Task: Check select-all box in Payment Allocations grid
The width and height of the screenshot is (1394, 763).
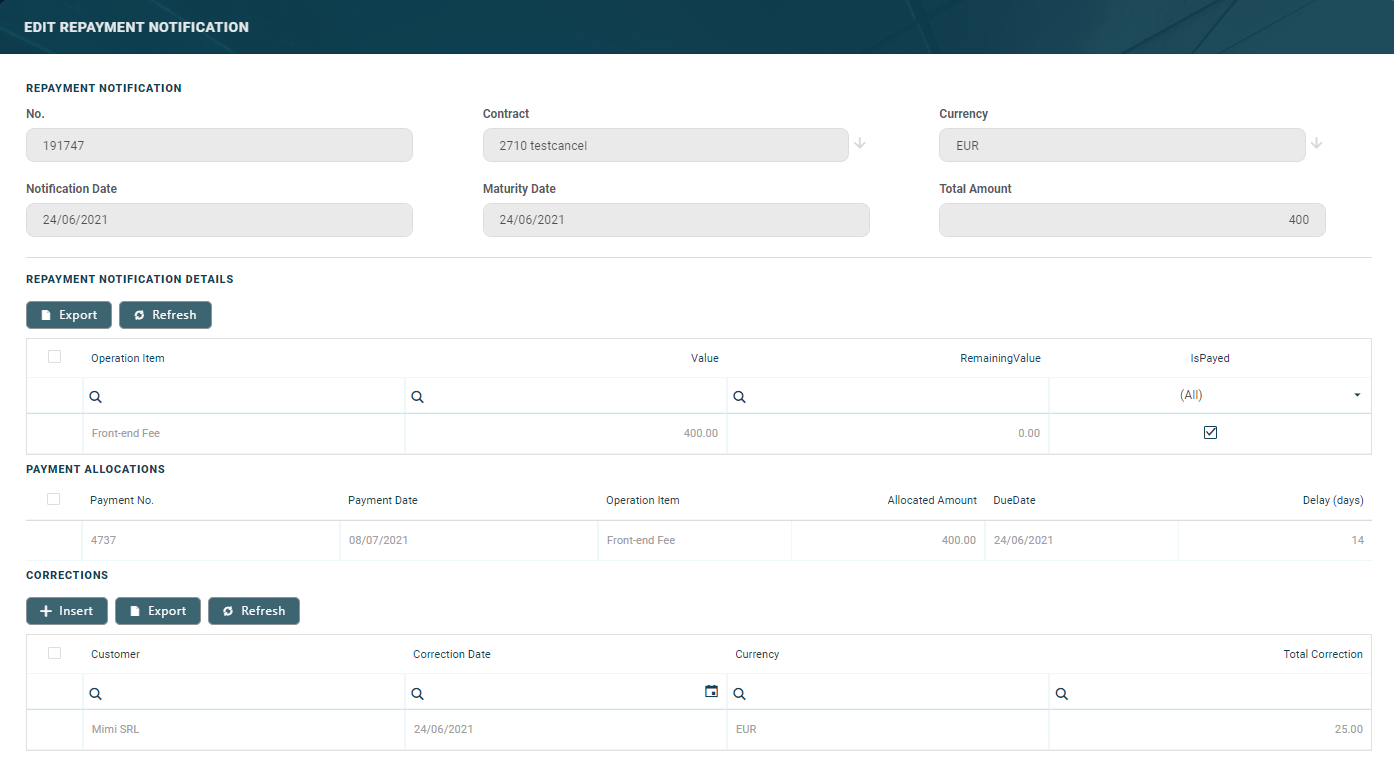Action: (x=54, y=499)
